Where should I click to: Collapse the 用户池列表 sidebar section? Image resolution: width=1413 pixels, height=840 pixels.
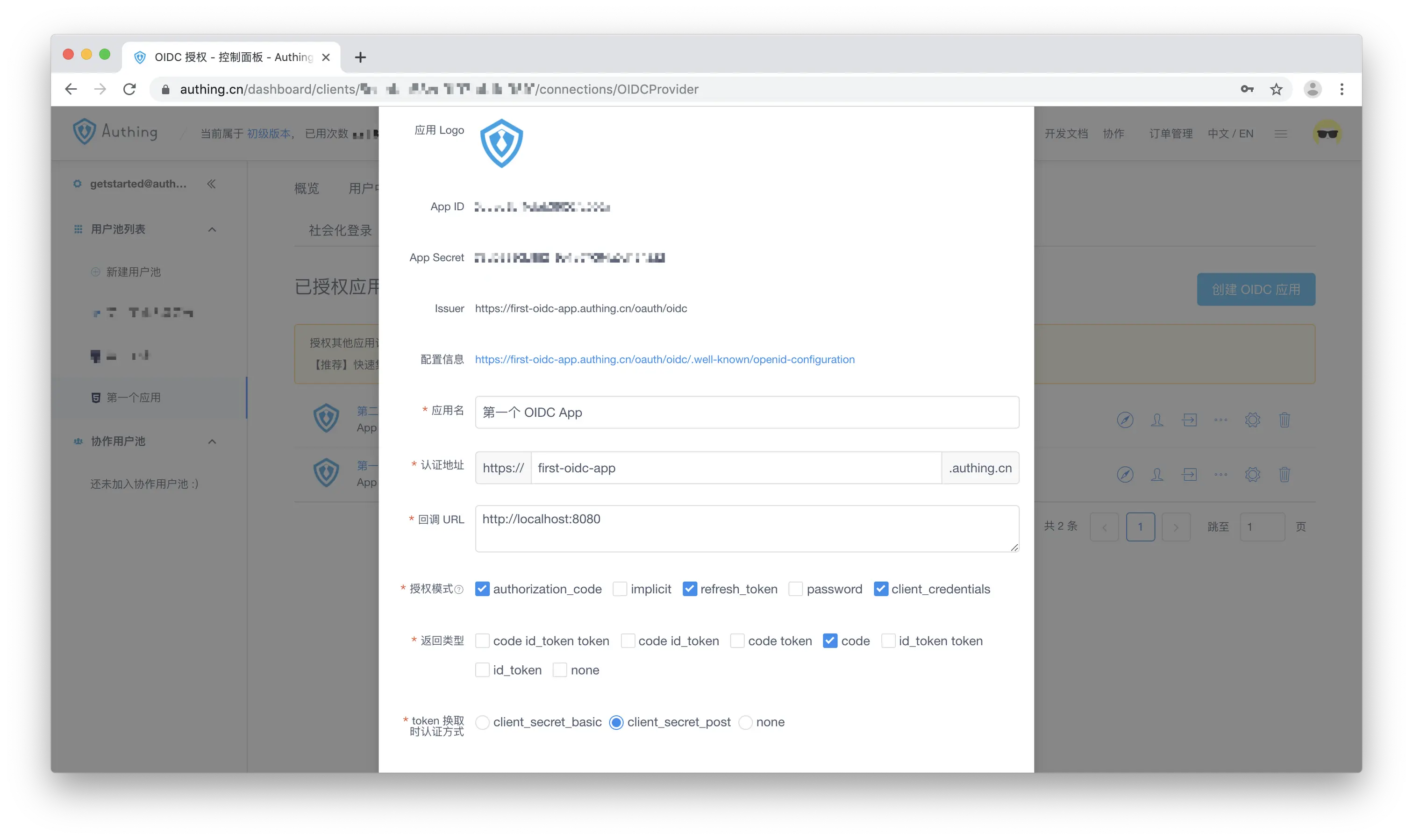(x=212, y=229)
